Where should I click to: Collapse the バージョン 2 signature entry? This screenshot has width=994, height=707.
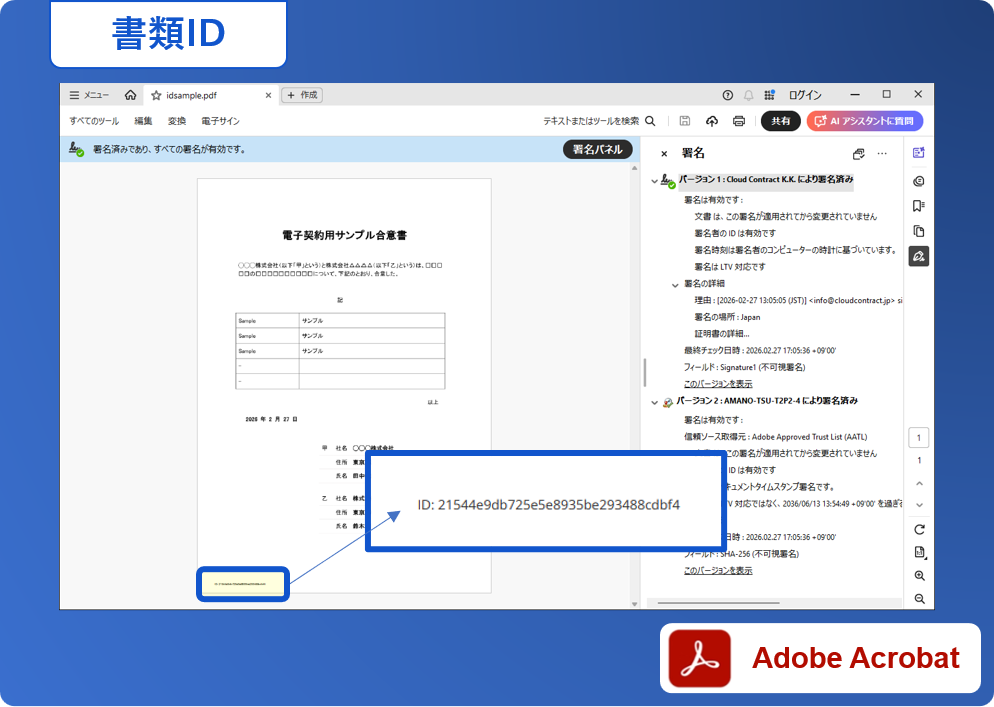(655, 402)
